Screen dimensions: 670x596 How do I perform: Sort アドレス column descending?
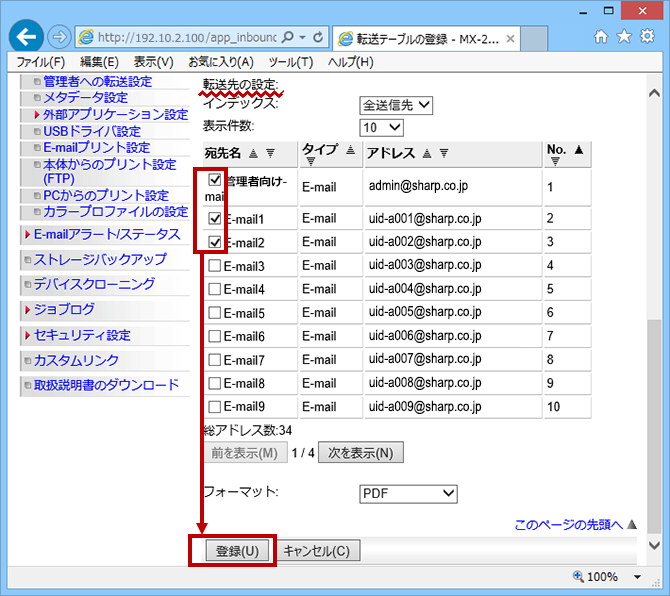point(444,153)
